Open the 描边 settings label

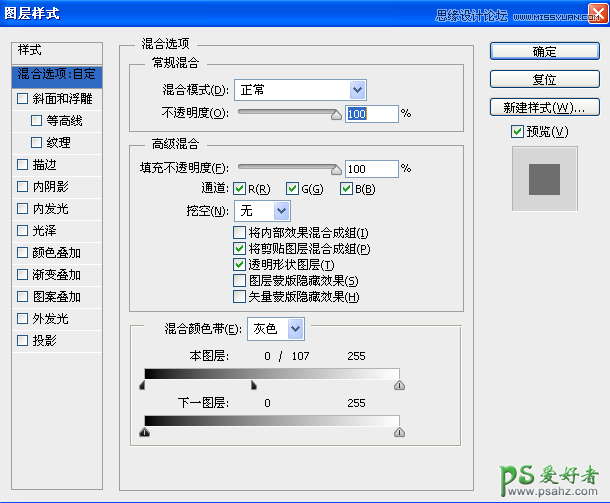coord(44,165)
